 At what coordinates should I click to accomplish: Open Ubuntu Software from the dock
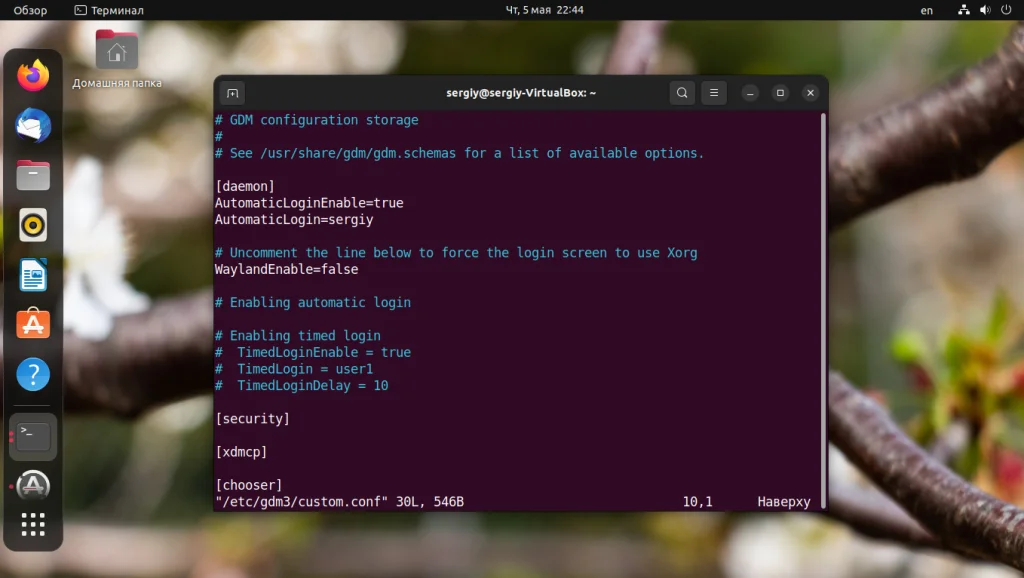point(33,324)
